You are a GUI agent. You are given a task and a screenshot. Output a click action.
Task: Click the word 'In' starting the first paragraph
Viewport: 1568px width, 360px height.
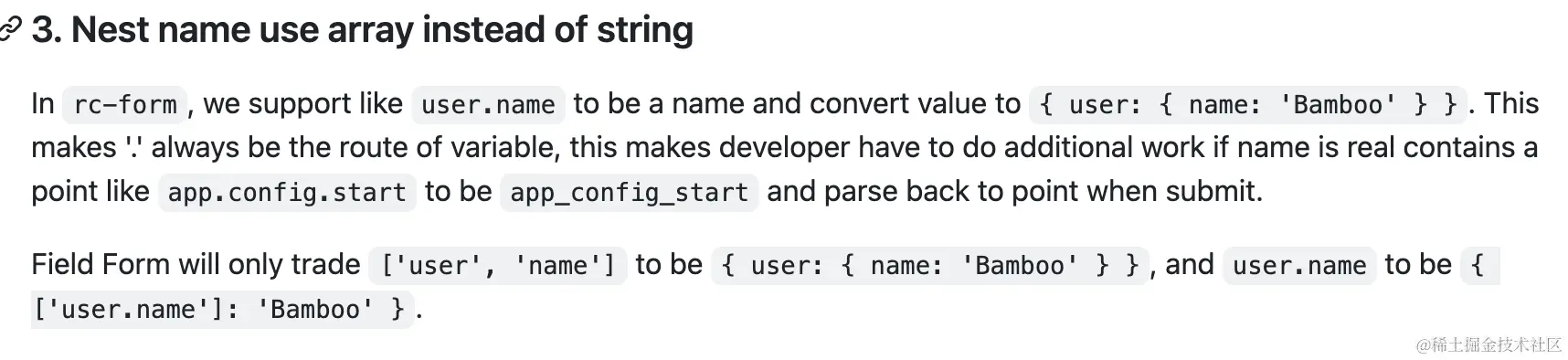(43, 103)
